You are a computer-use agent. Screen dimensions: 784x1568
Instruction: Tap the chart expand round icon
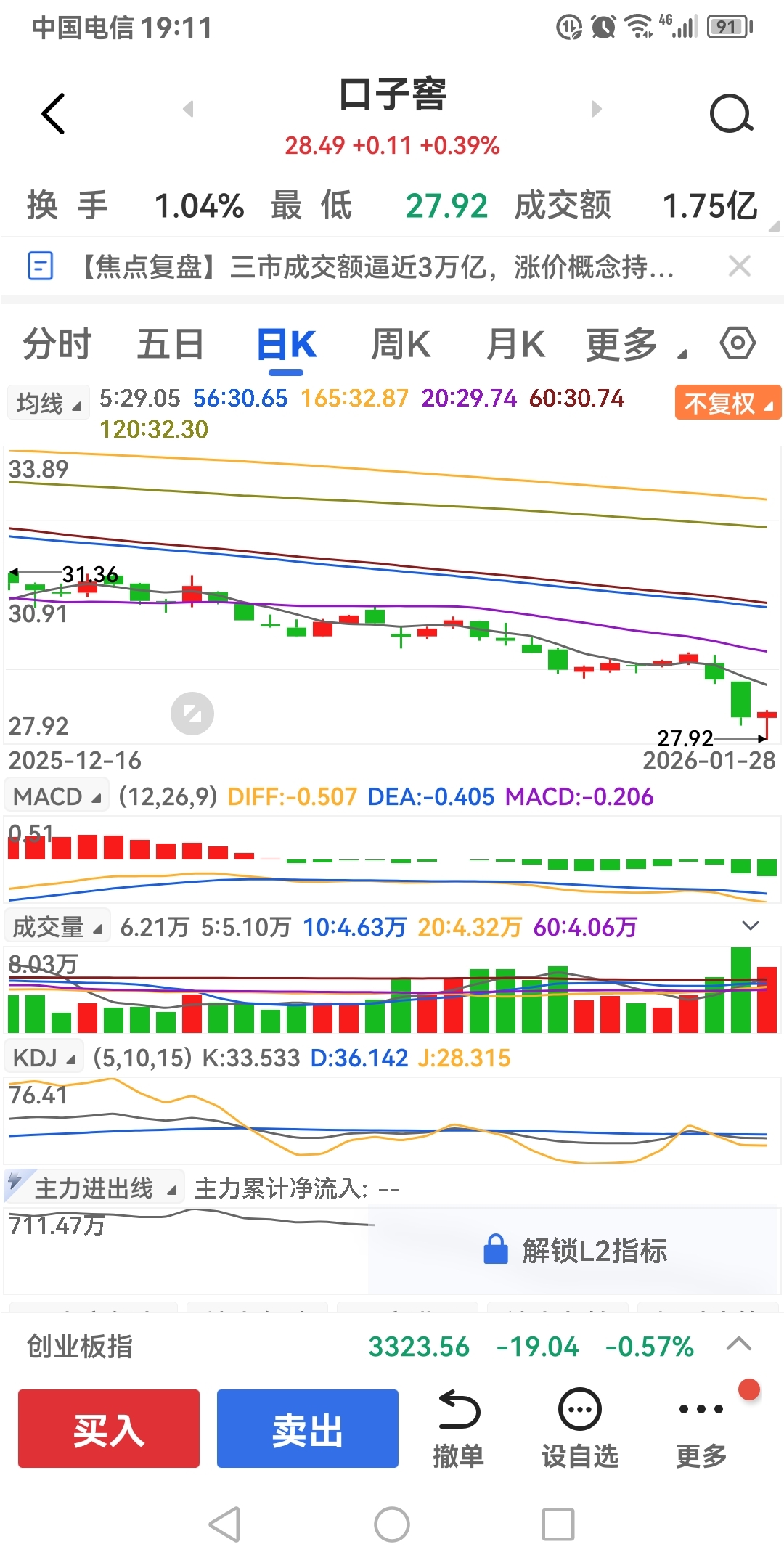coord(192,714)
